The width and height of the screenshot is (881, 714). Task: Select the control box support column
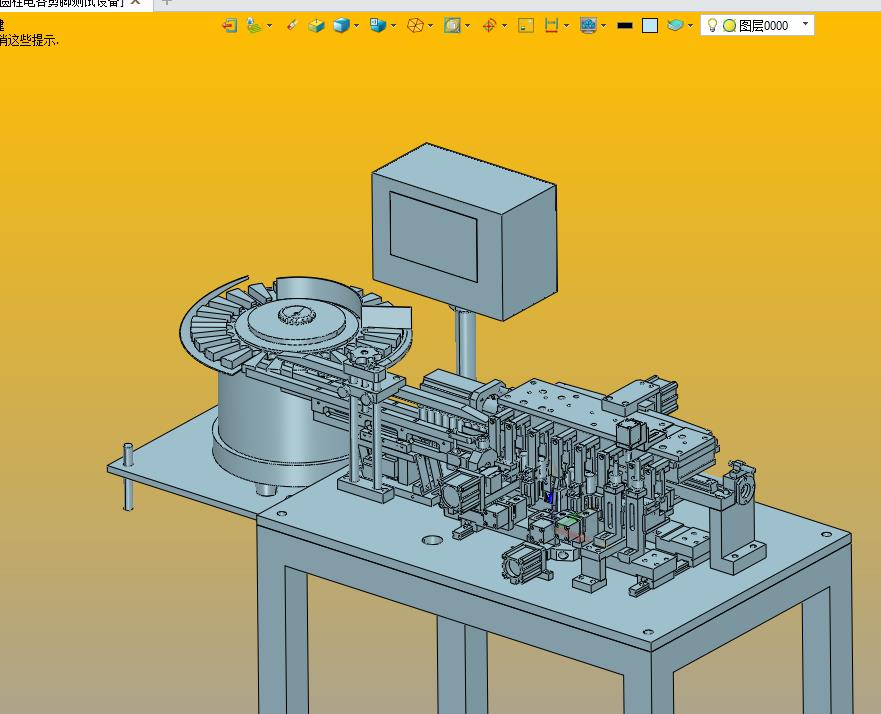coord(466,343)
